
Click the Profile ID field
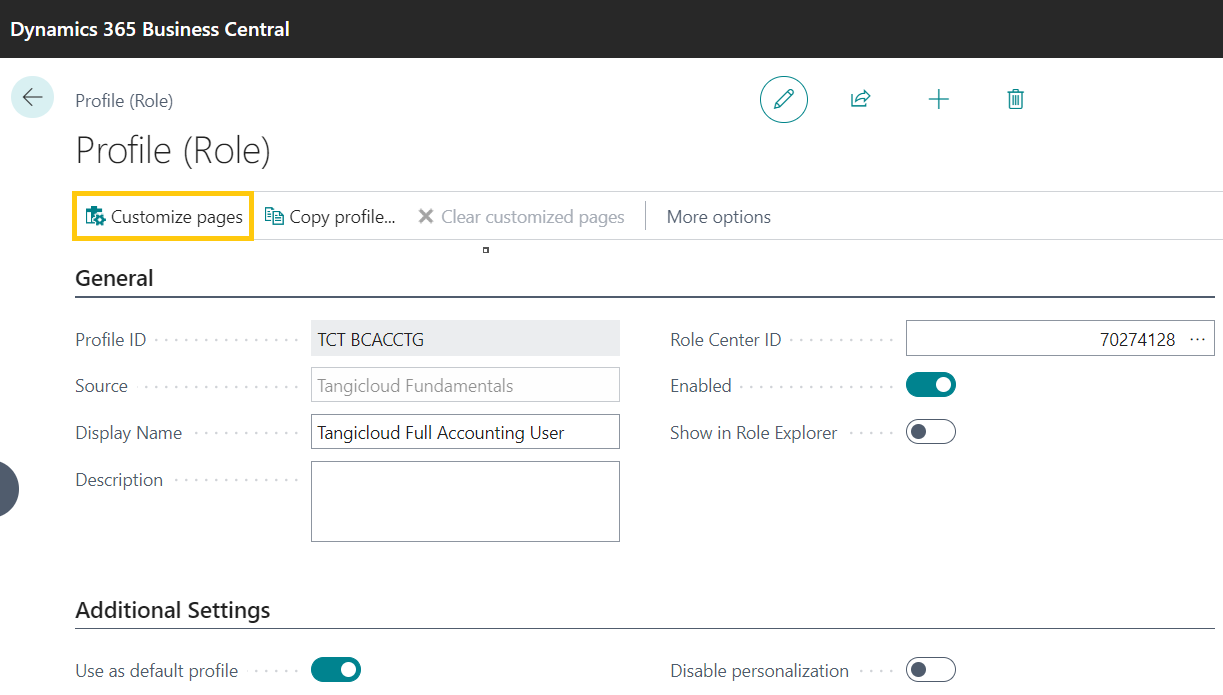pos(465,339)
